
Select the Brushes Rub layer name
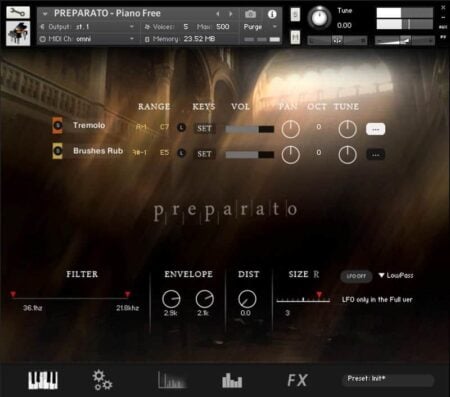98,151
